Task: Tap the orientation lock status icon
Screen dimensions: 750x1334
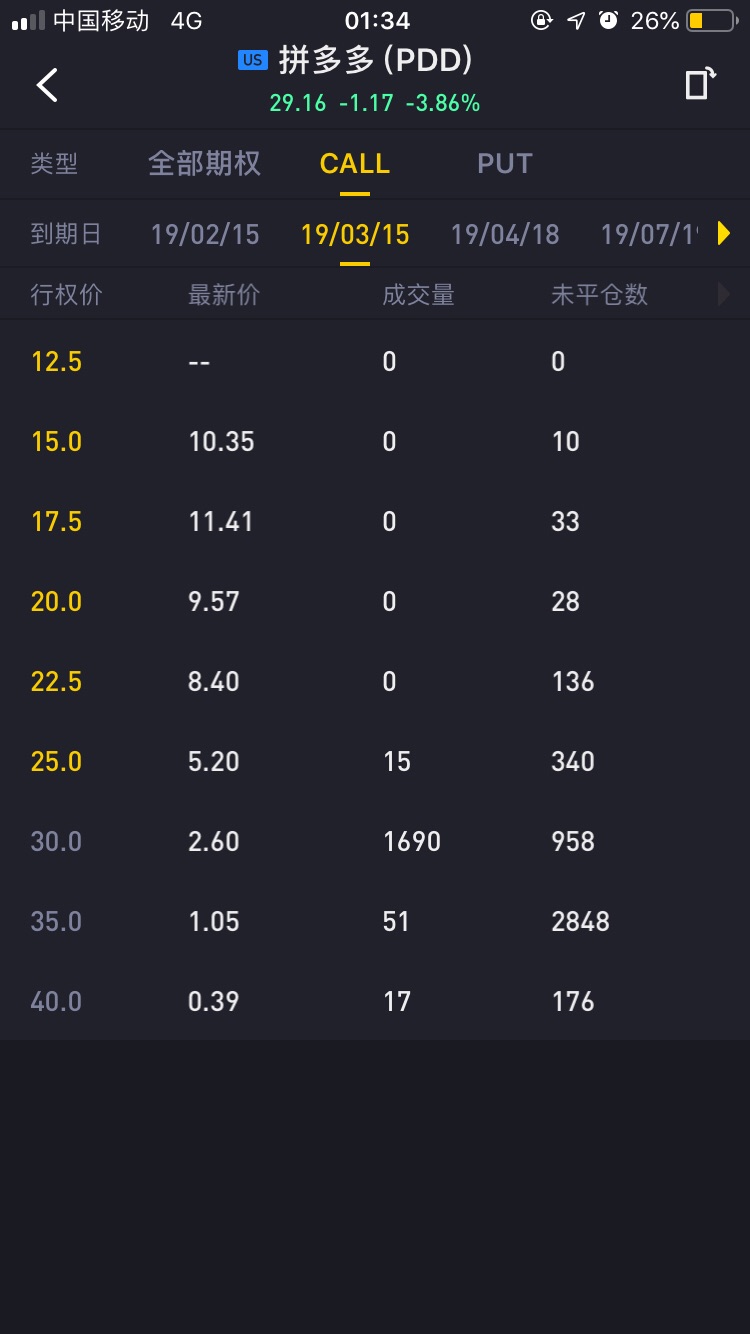Action: click(541, 20)
